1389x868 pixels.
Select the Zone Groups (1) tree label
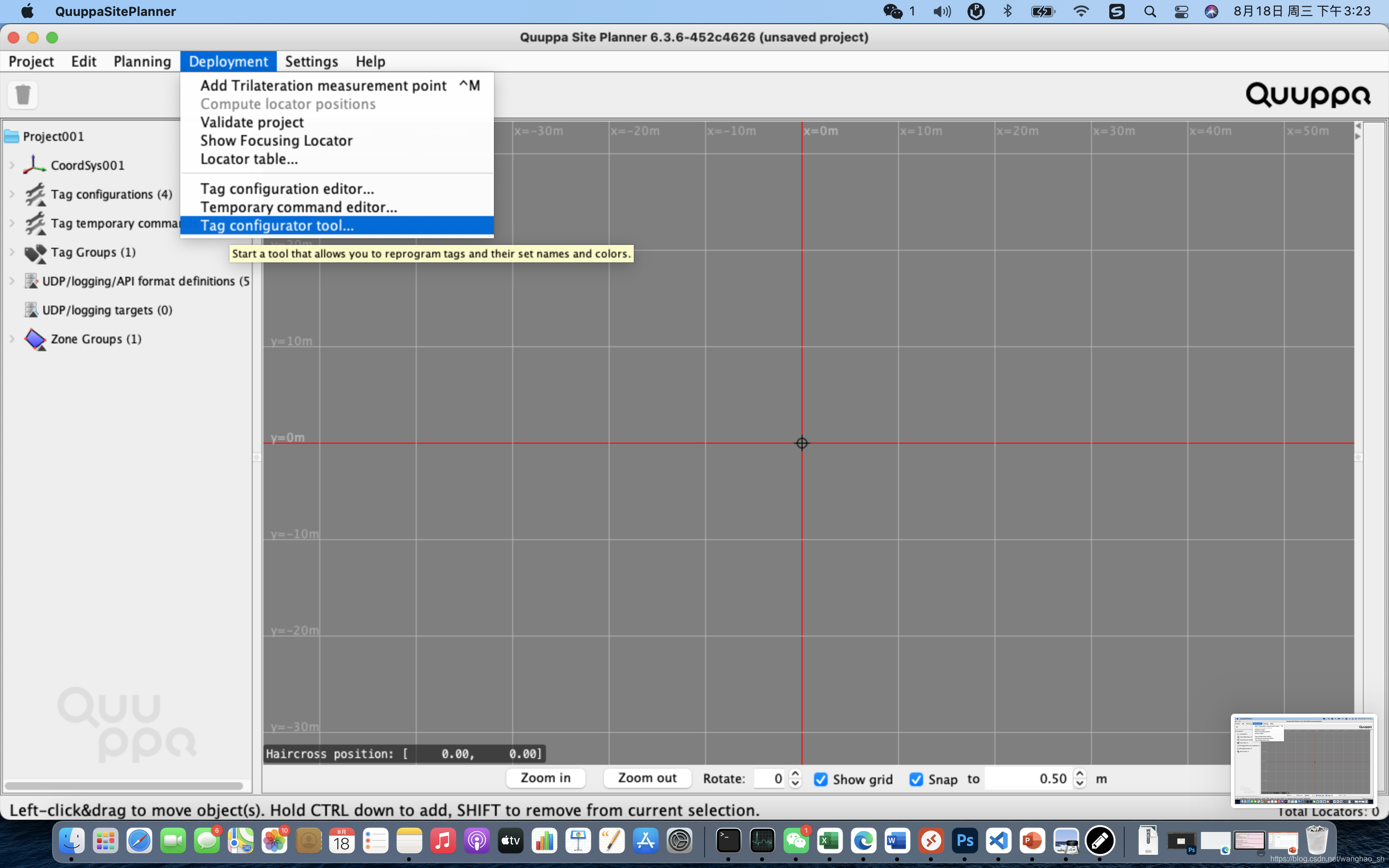96,339
